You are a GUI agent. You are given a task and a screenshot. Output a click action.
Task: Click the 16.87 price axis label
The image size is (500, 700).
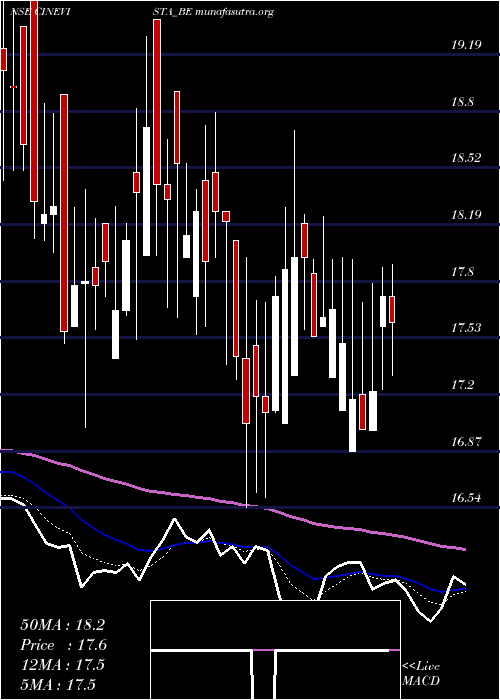coord(465,442)
